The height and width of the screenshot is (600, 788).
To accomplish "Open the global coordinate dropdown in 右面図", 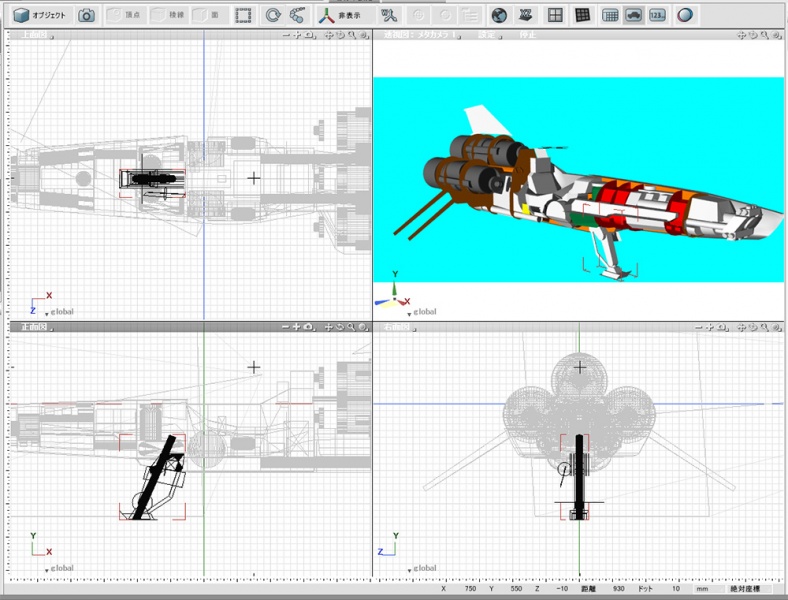I will (422, 568).
